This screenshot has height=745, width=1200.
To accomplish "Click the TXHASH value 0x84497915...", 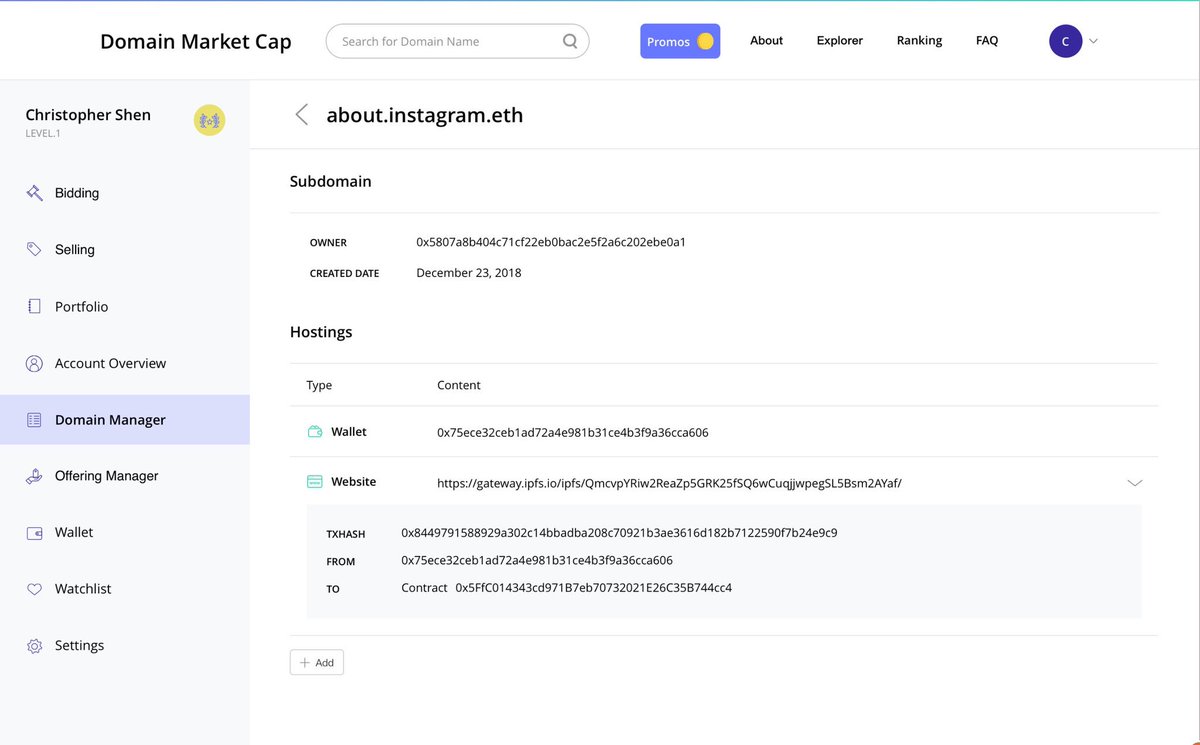I will [x=619, y=533].
